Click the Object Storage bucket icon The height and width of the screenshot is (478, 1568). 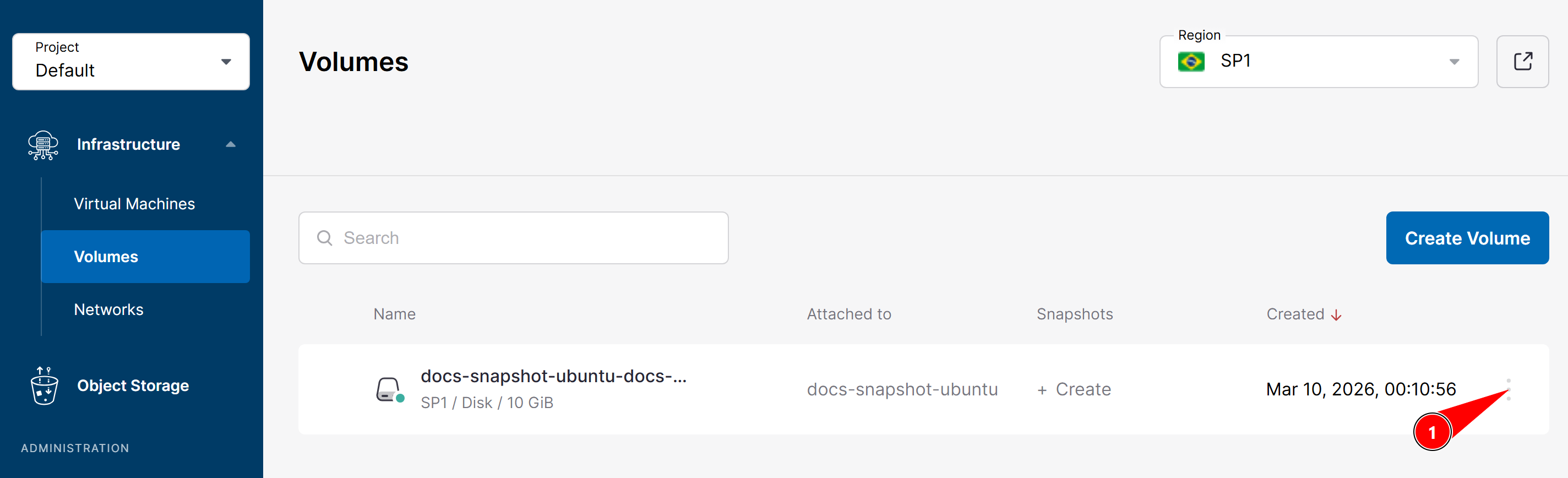click(x=44, y=385)
